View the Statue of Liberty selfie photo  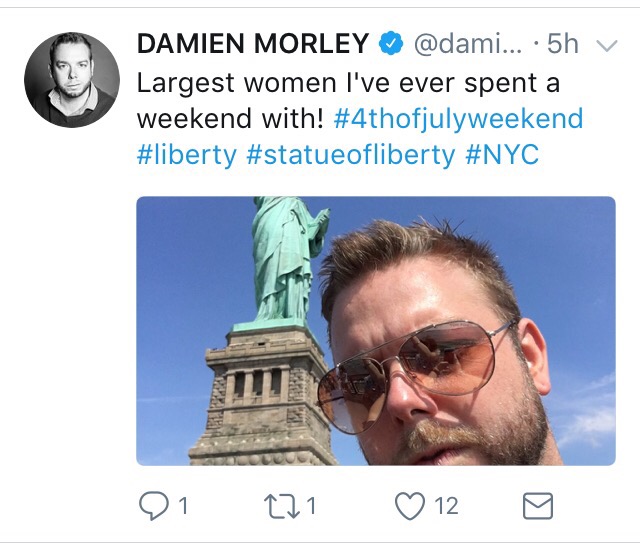pyautogui.click(x=376, y=331)
